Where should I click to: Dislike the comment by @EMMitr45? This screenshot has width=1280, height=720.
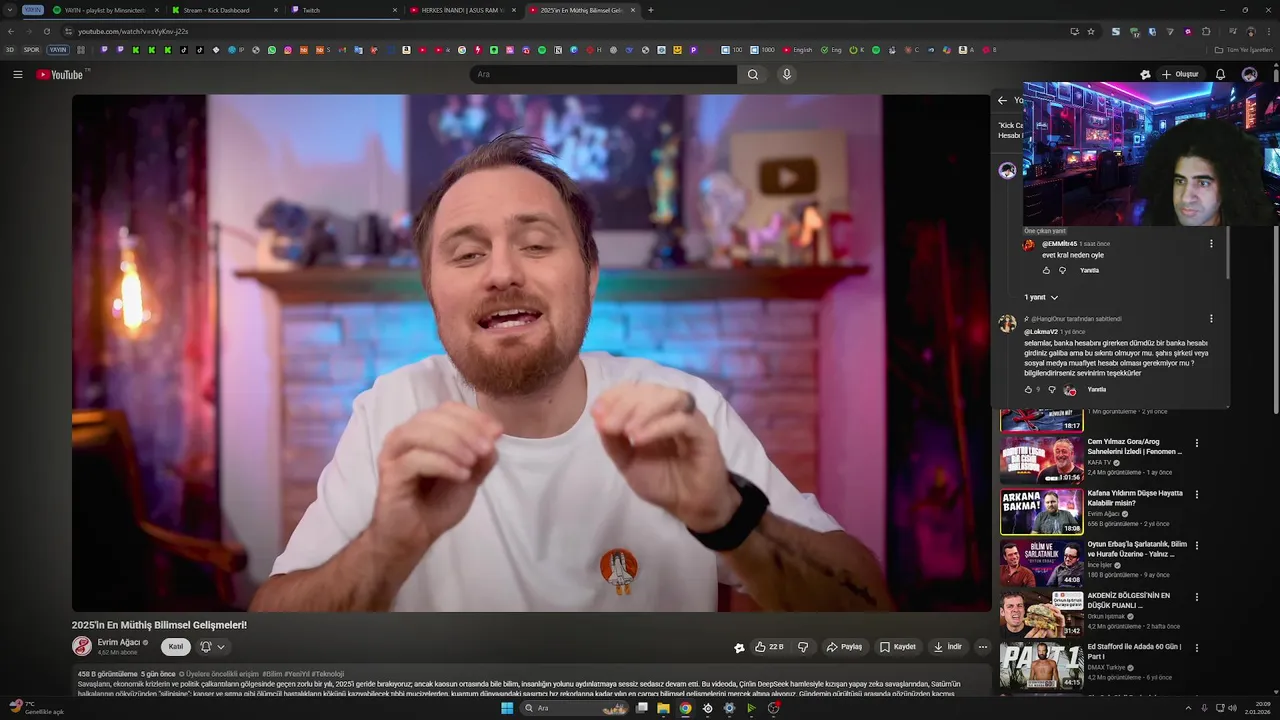pyautogui.click(x=1063, y=270)
